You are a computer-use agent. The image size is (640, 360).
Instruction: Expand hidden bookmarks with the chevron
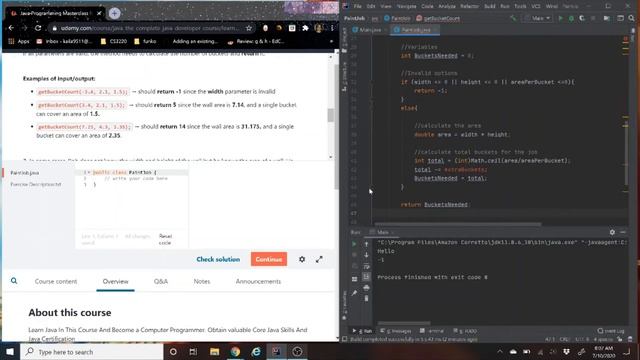tap(331, 41)
